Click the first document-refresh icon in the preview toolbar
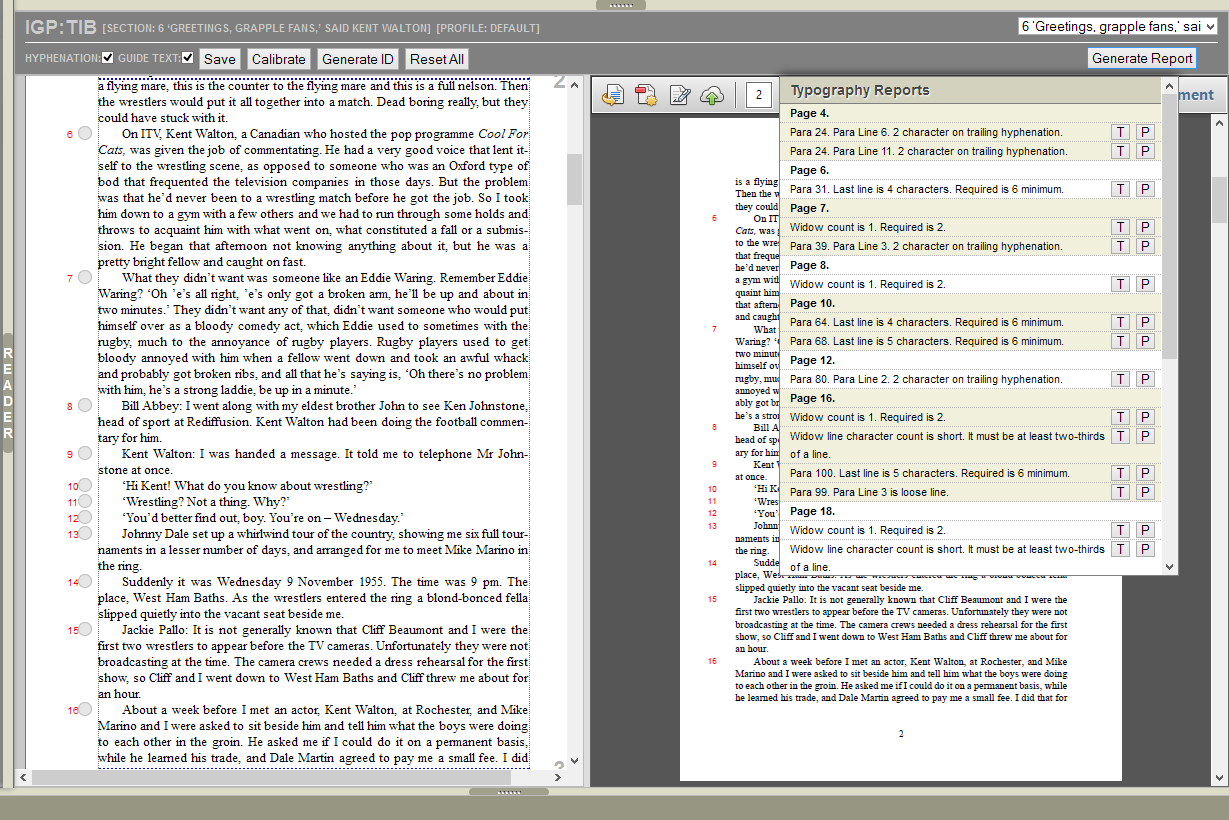The width and height of the screenshot is (1229, 820). 613,95
